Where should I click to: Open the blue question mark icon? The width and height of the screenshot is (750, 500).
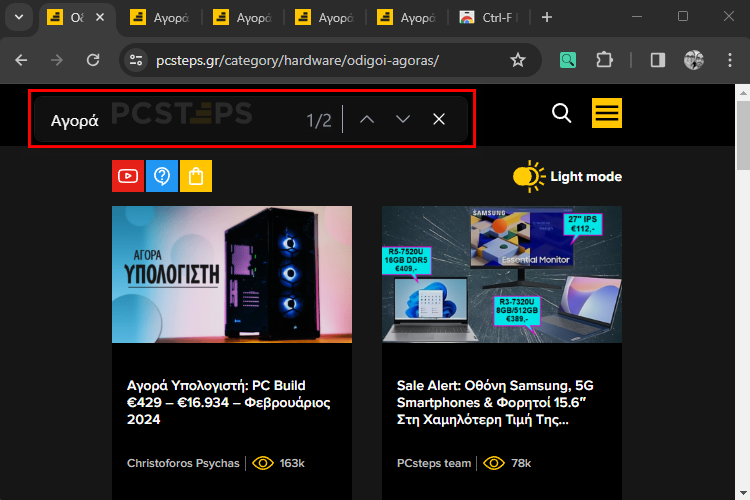pos(162,176)
